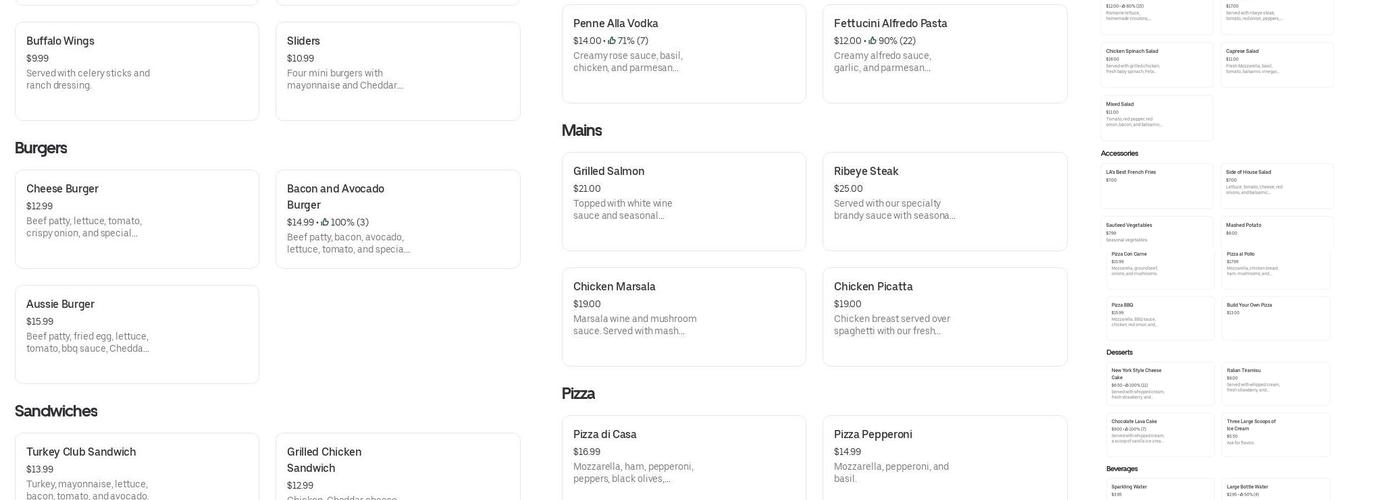
Task: Pick the Grilled Salmon main dish
Action: coord(683,201)
